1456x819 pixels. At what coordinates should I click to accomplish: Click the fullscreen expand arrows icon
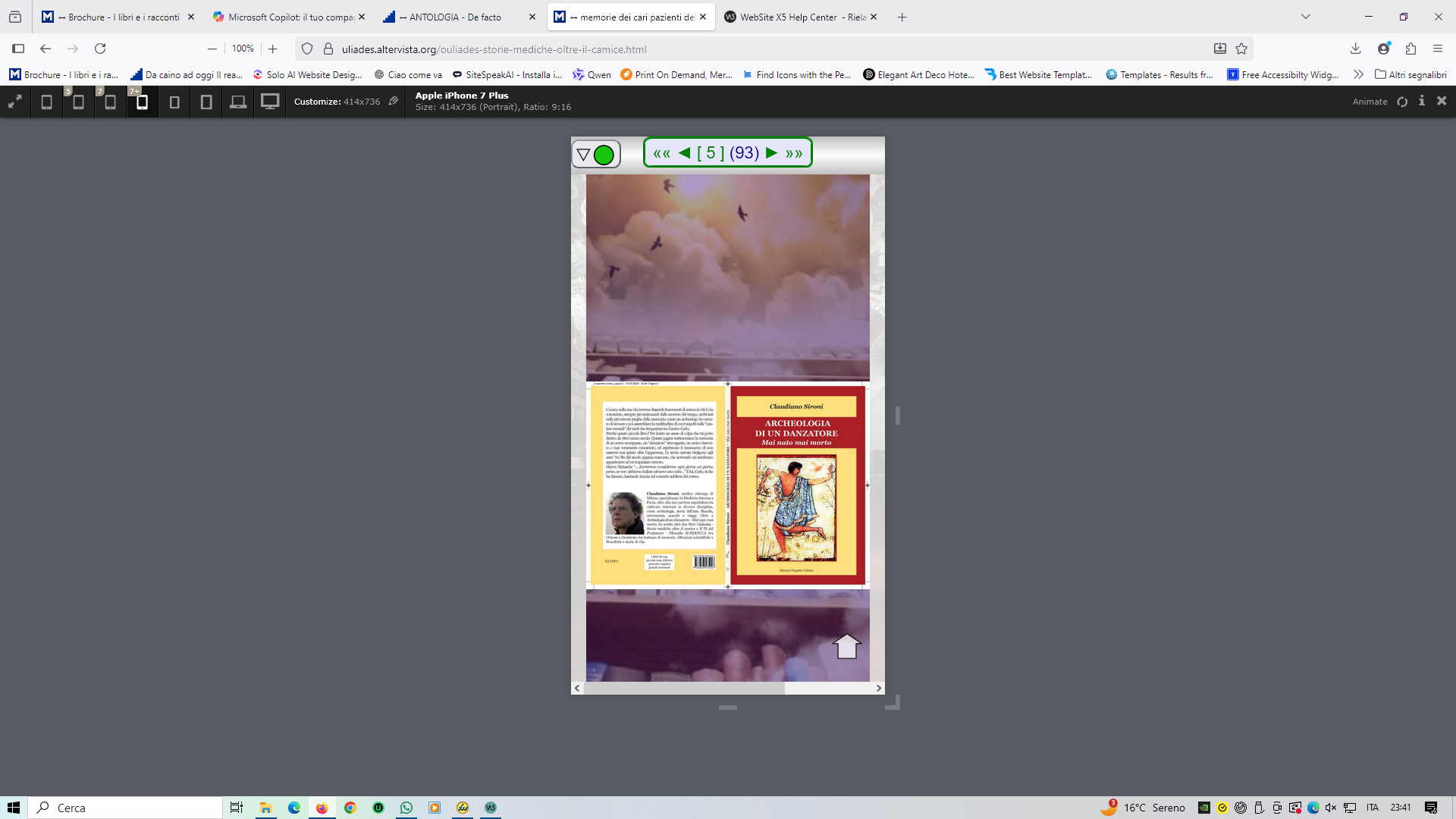tap(14, 102)
